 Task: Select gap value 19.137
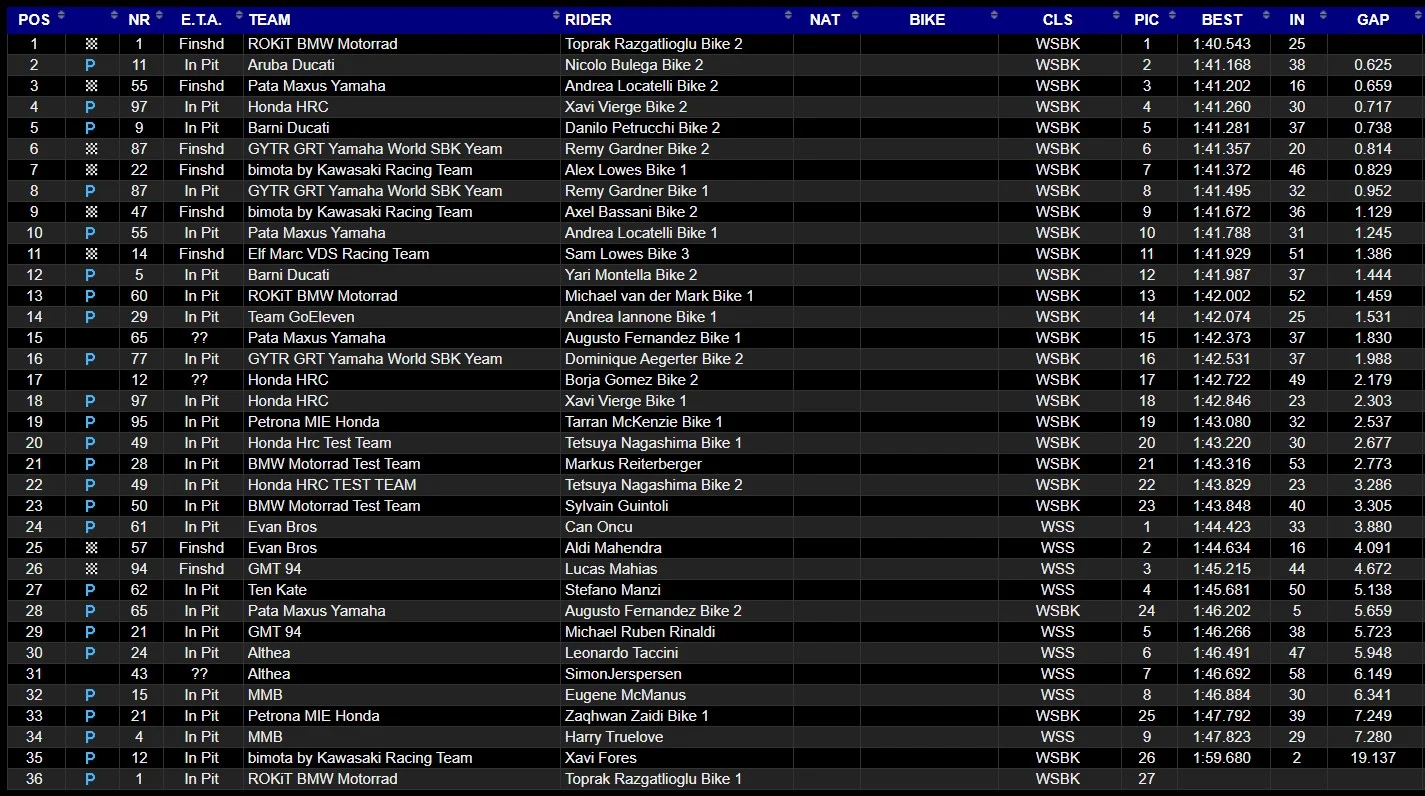click(x=1373, y=758)
